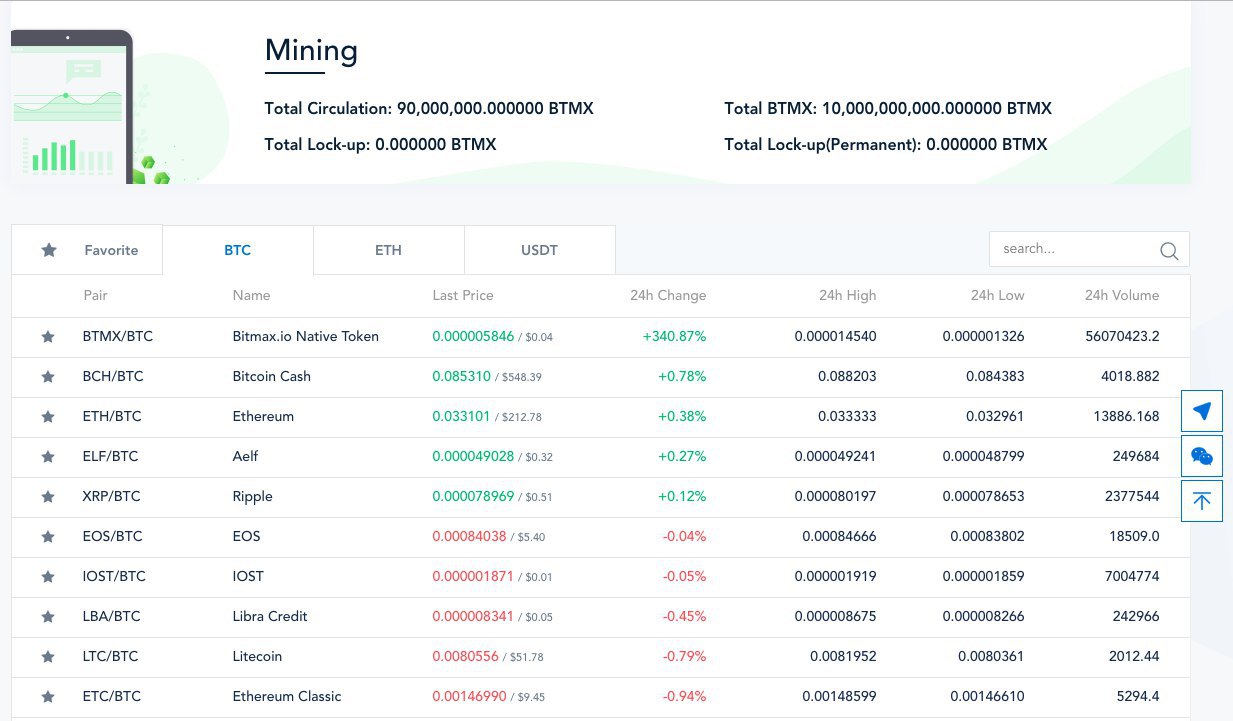The image size is (1233, 721).
Task: Star the LTC/BTC pair as favorite
Action: [47, 657]
